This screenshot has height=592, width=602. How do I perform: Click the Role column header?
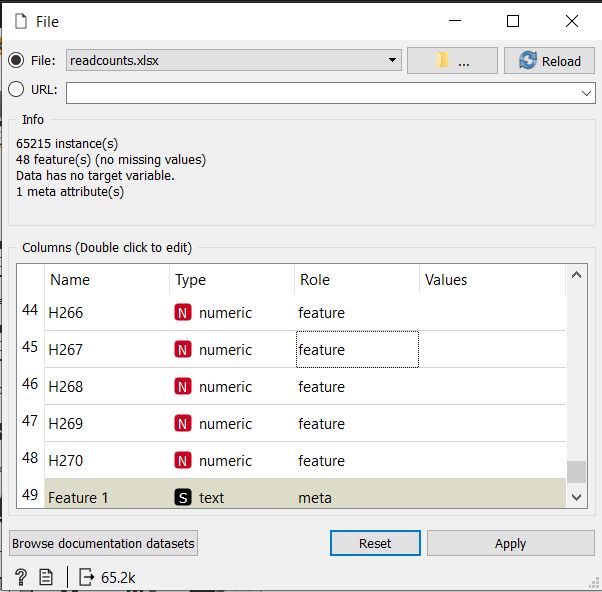coord(357,279)
